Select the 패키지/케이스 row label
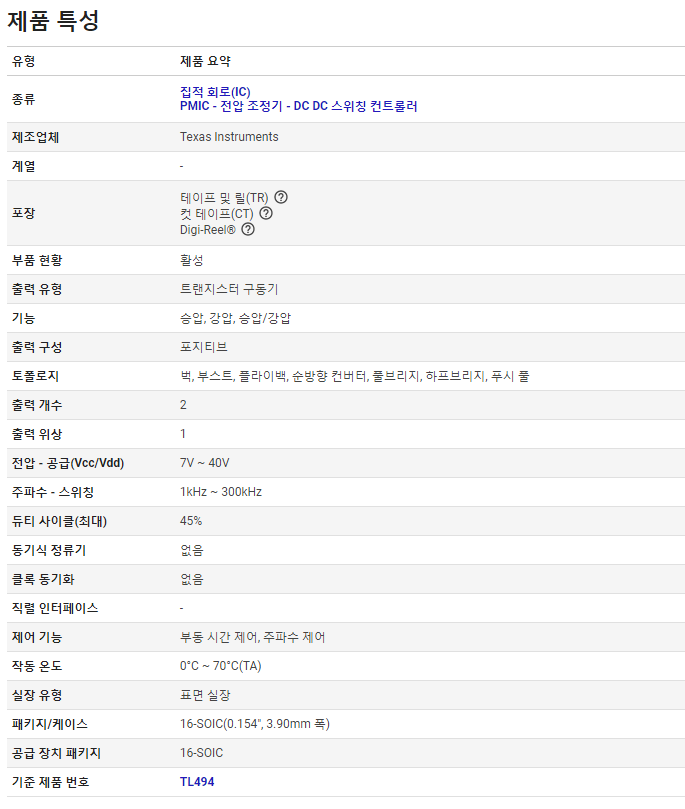 coord(50,724)
